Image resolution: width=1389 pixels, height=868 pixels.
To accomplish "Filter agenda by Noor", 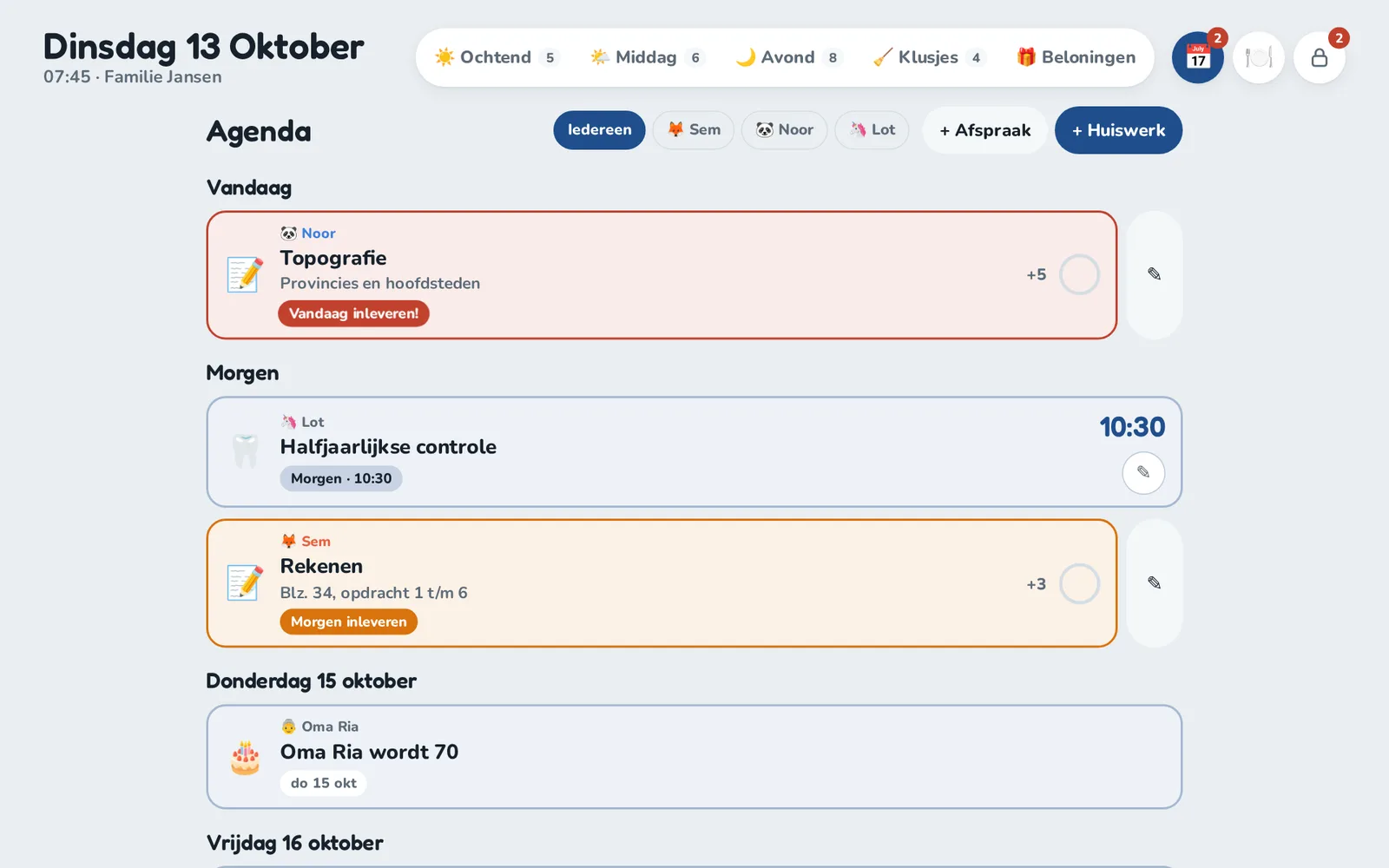I will tap(784, 130).
